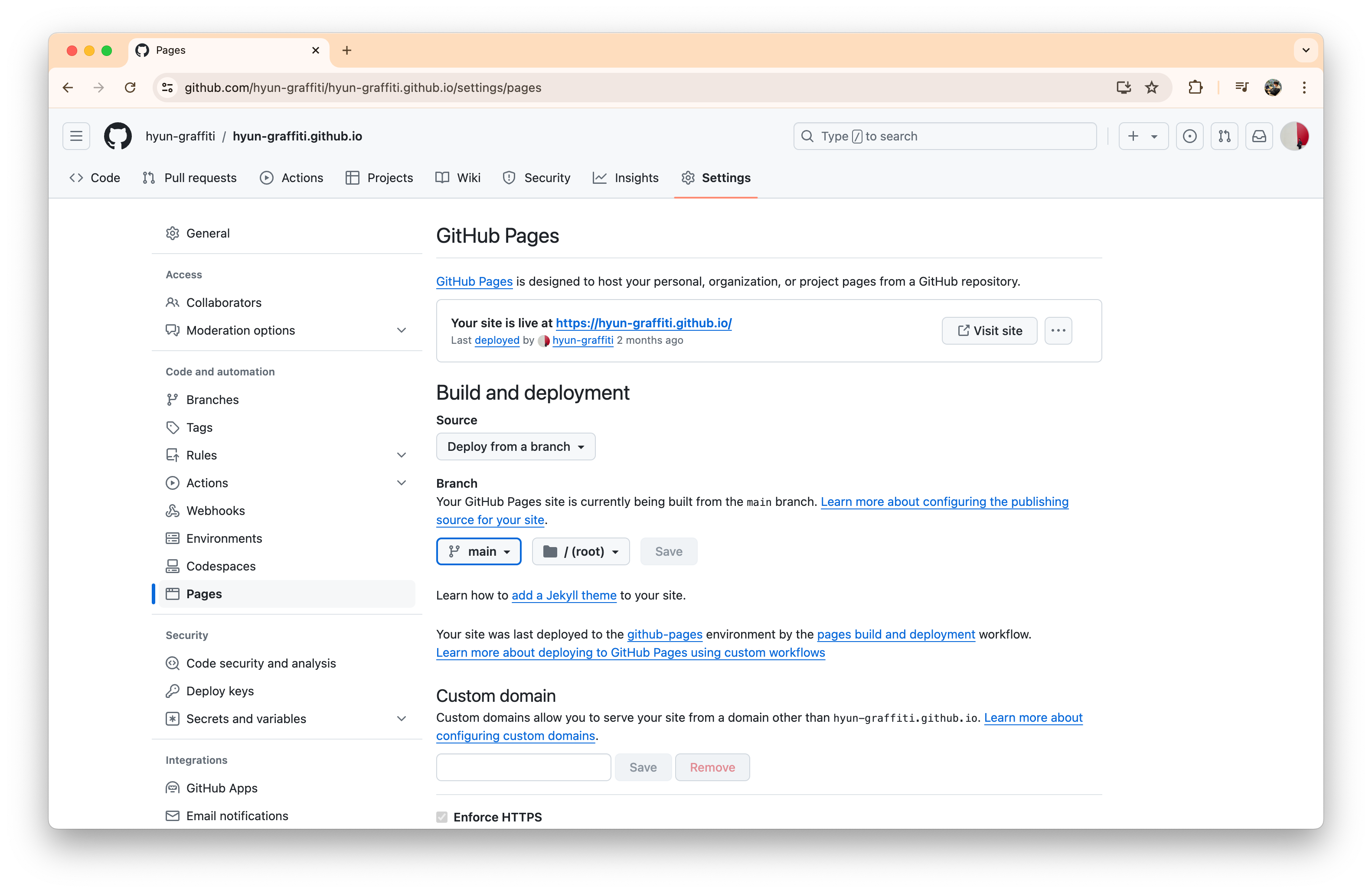Click the deployed link under site URL

tap(497, 340)
